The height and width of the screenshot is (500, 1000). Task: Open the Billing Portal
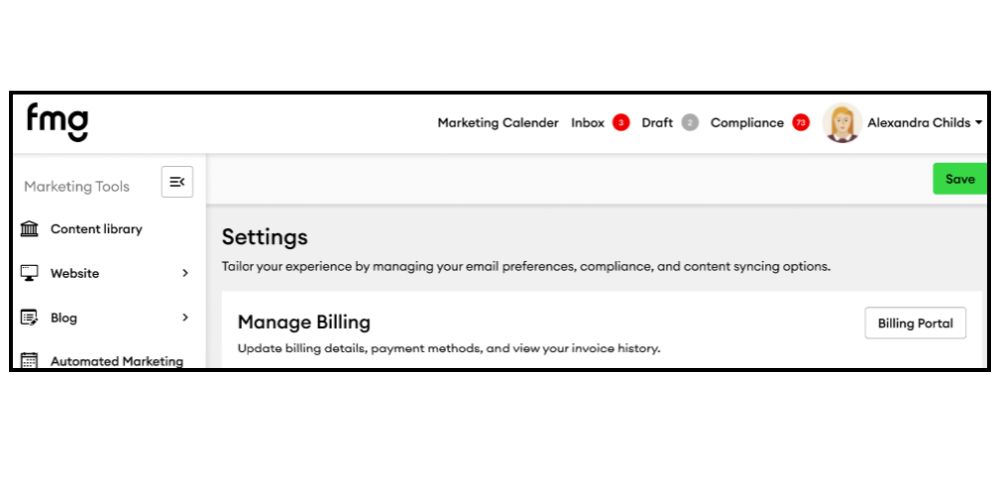915,323
